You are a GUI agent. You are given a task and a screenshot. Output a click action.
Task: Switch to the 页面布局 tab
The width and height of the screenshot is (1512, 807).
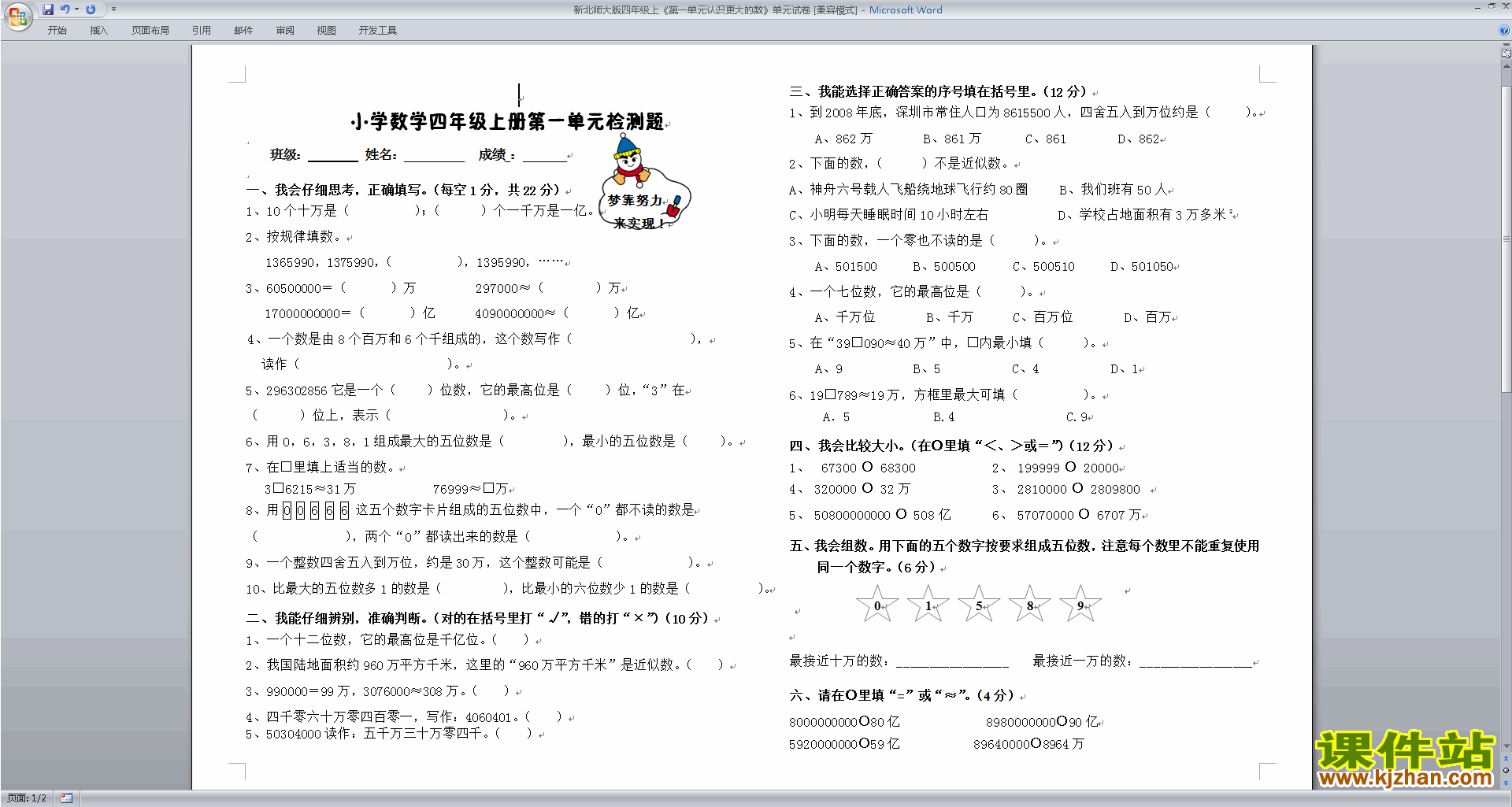150,31
